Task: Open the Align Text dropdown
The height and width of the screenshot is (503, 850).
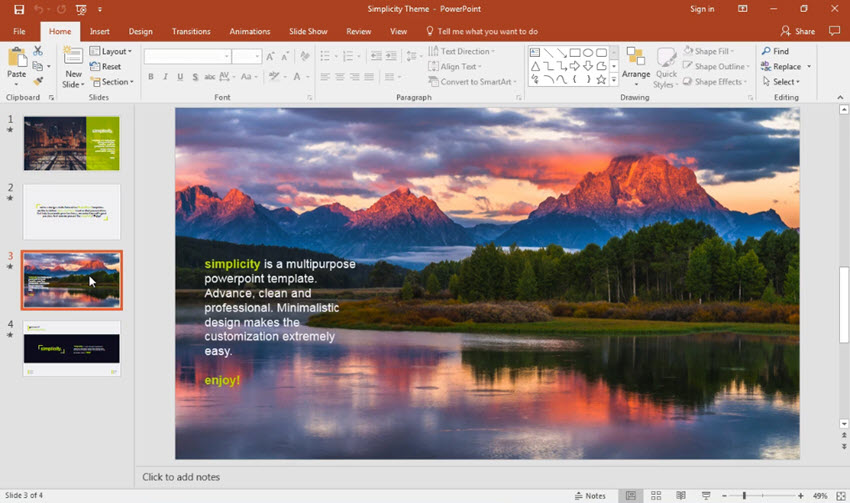Action: coord(455,66)
